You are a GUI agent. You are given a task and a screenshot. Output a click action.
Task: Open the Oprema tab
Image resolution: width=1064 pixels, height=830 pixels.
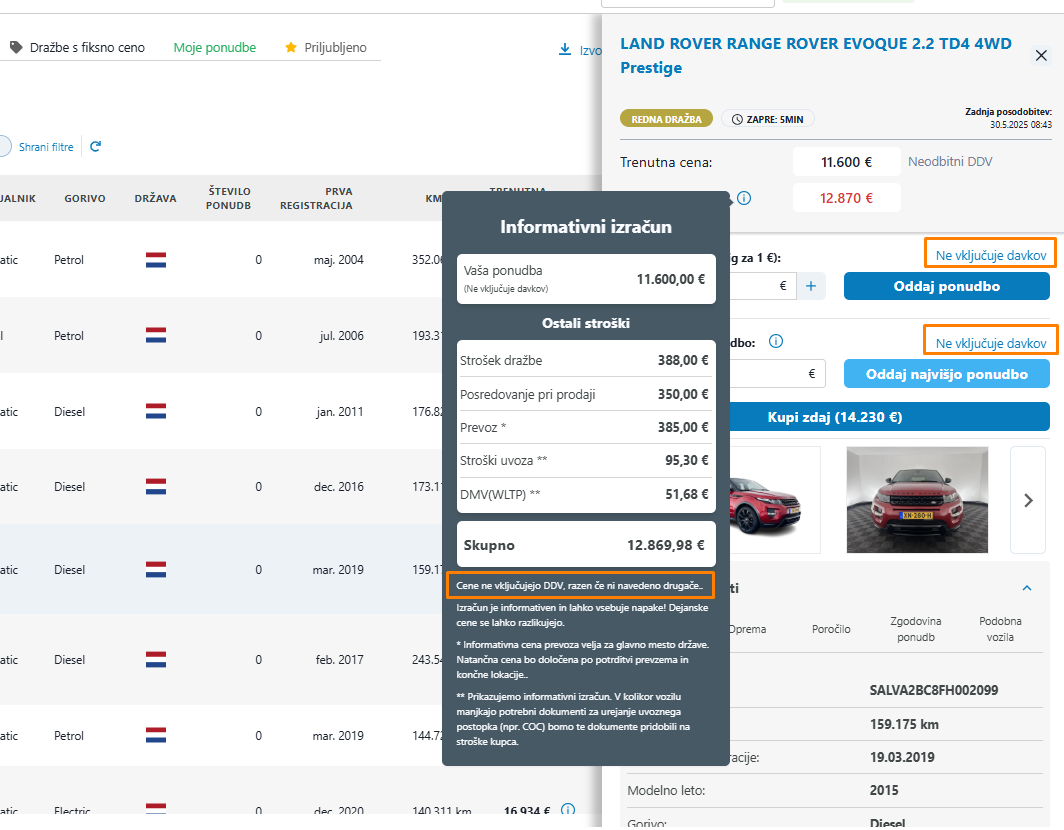(x=747, y=629)
